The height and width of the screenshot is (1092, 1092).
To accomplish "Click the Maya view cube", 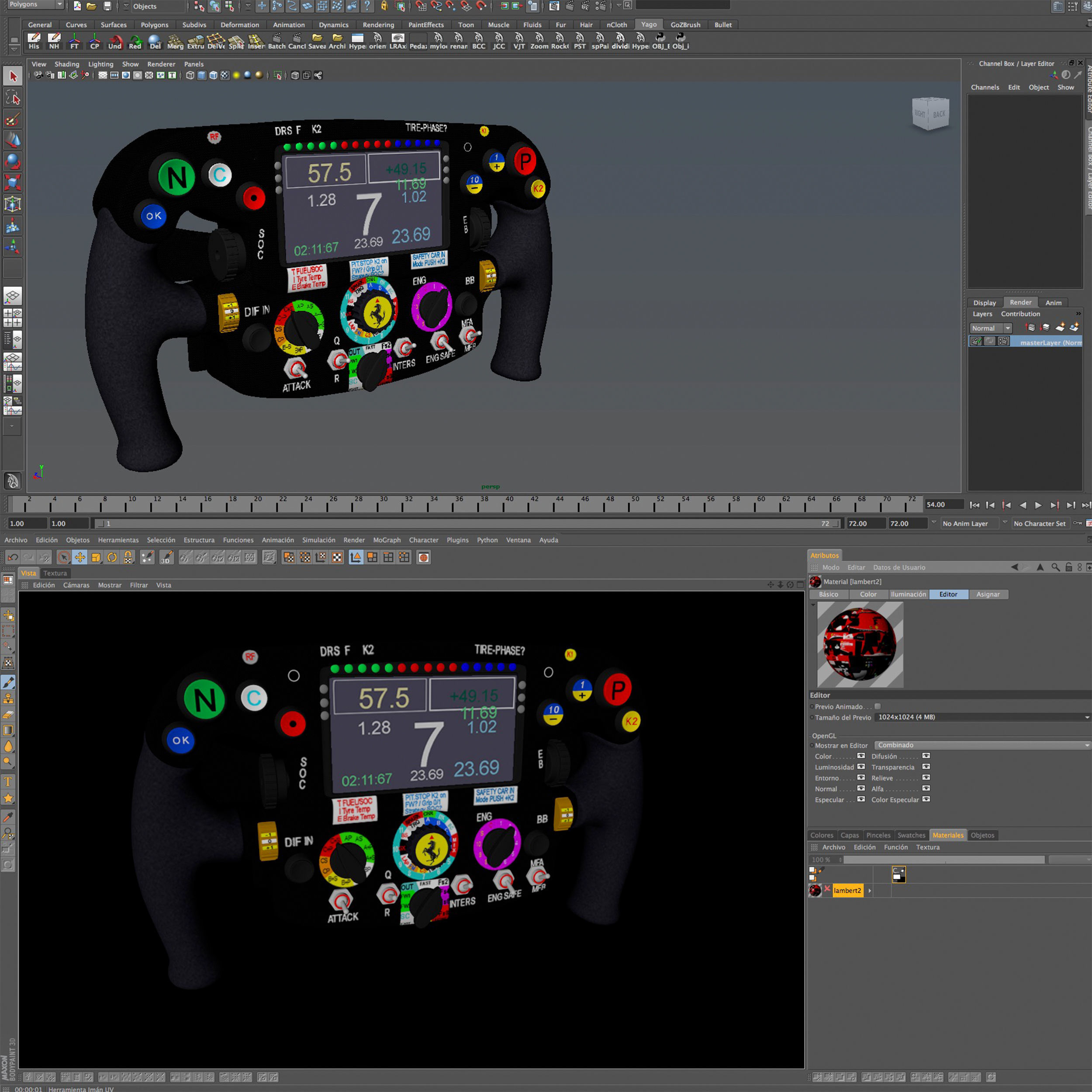I will coord(930,114).
